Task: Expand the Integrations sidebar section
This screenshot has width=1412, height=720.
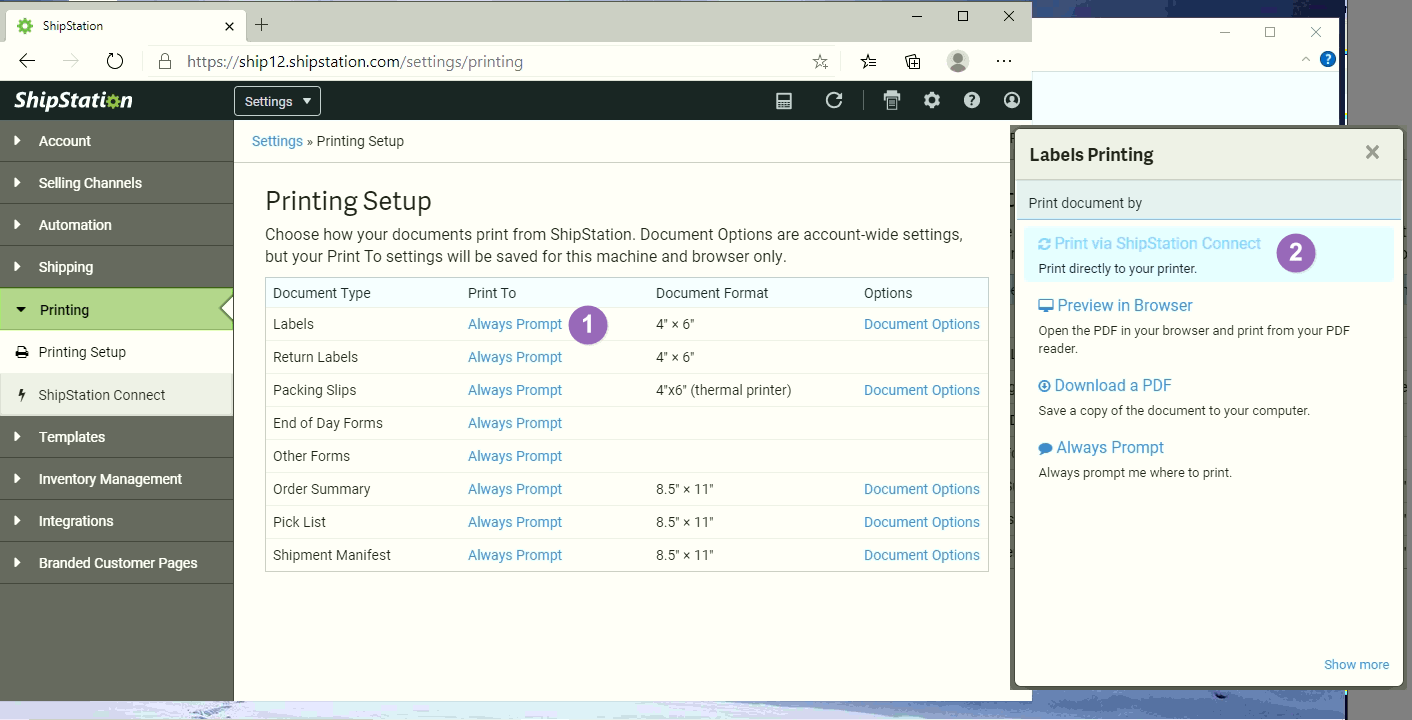Action: pos(116,521)
